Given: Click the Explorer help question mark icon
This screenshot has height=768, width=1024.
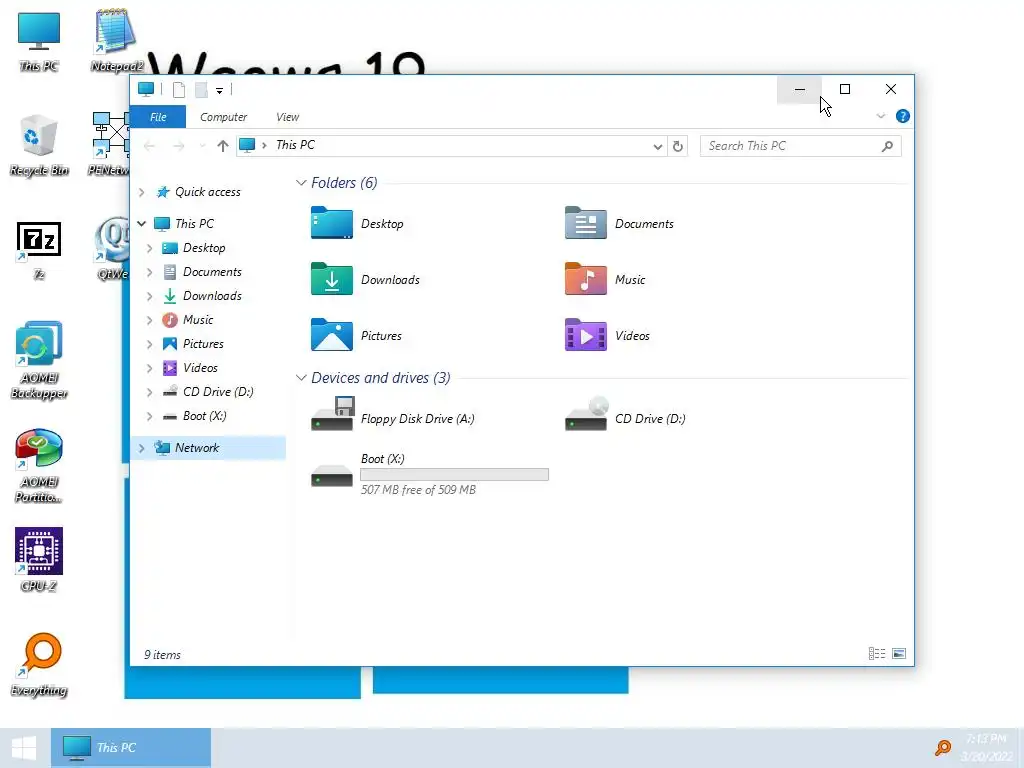Looking at the screenshot, I should [903, 116].
